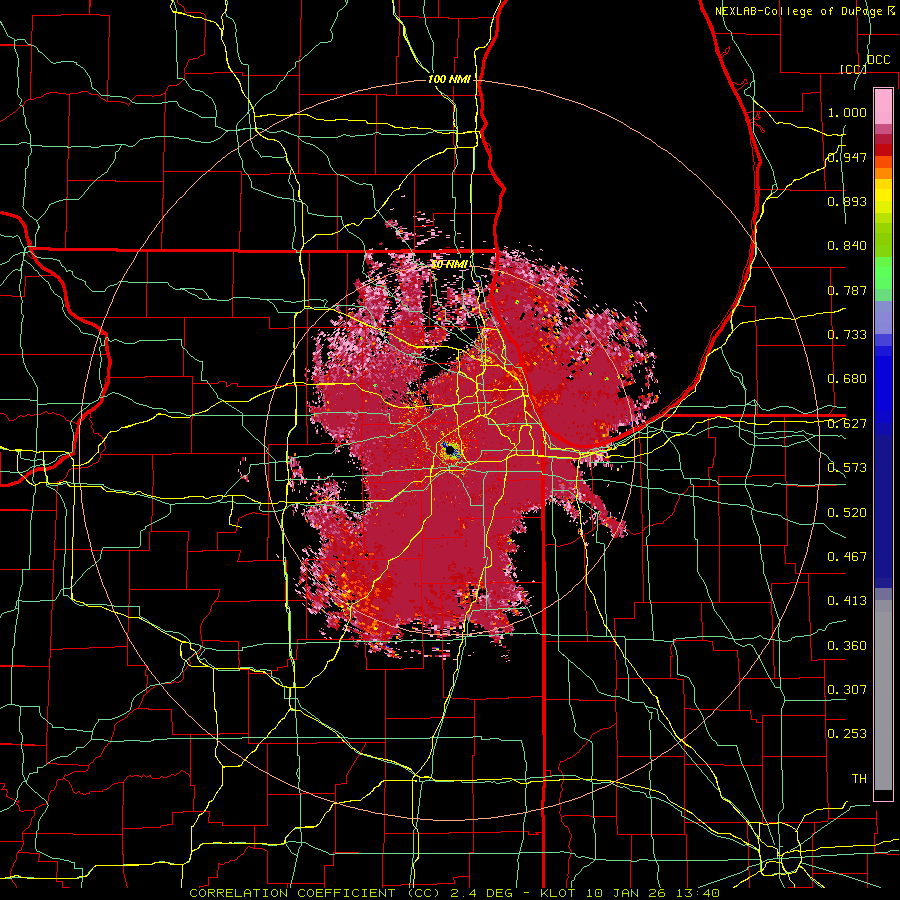Click the 1.000 legend value
Viewport: 900px width, 900px height.
point(847,112)
